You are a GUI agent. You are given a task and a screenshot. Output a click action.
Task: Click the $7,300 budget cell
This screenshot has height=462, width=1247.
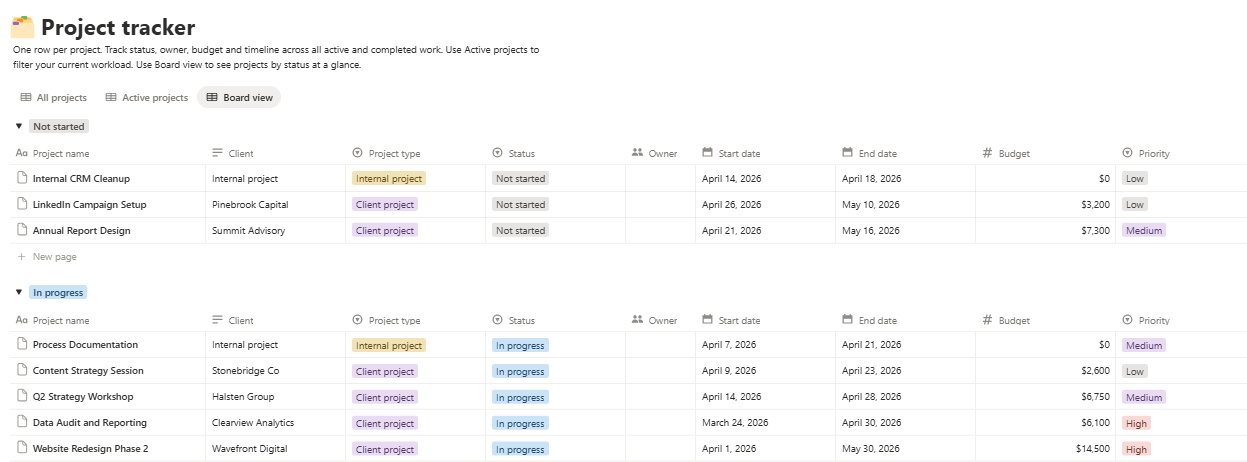click(x=1045, y=230)
